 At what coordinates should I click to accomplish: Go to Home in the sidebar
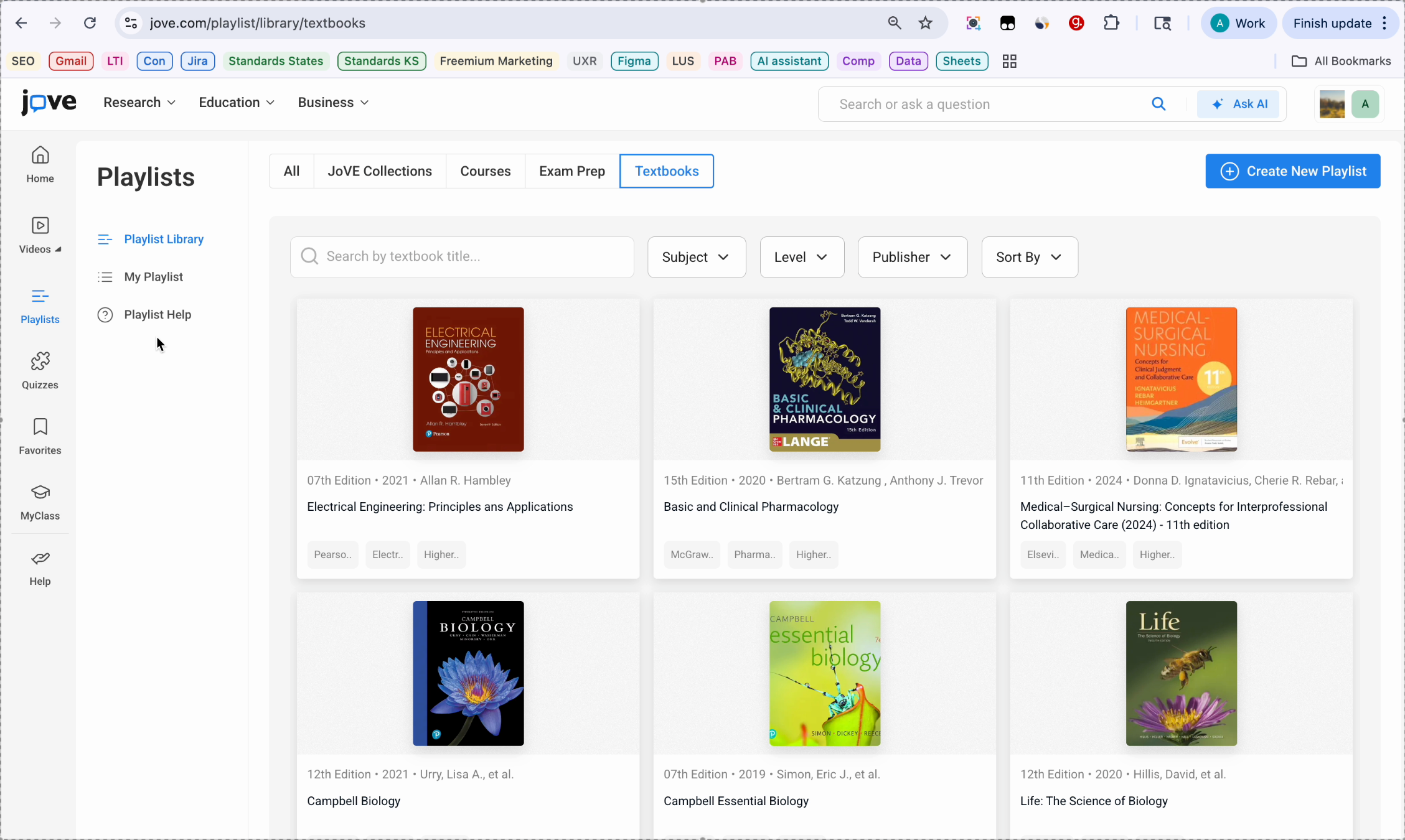(x=40, y=164)
